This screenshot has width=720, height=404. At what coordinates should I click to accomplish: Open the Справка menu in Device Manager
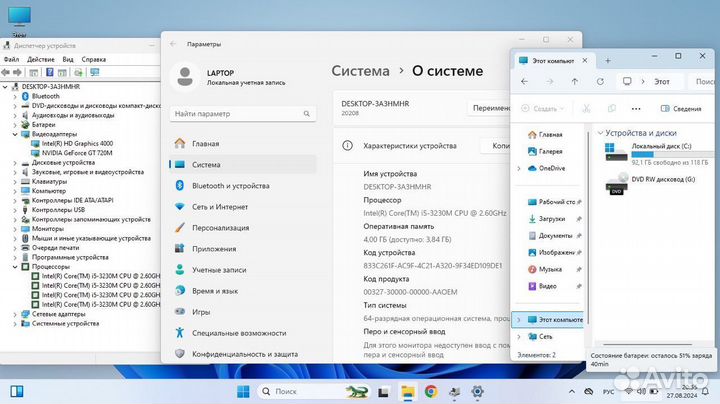(94, 59)
